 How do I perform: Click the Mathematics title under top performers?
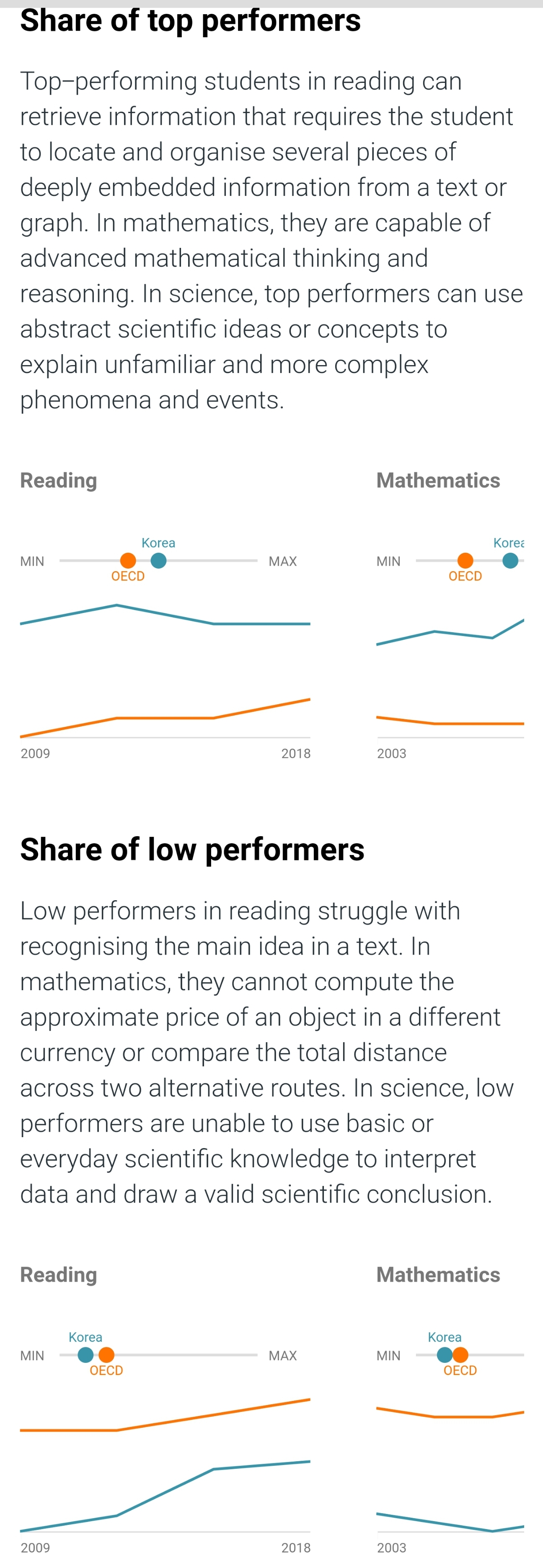(438, 480)
